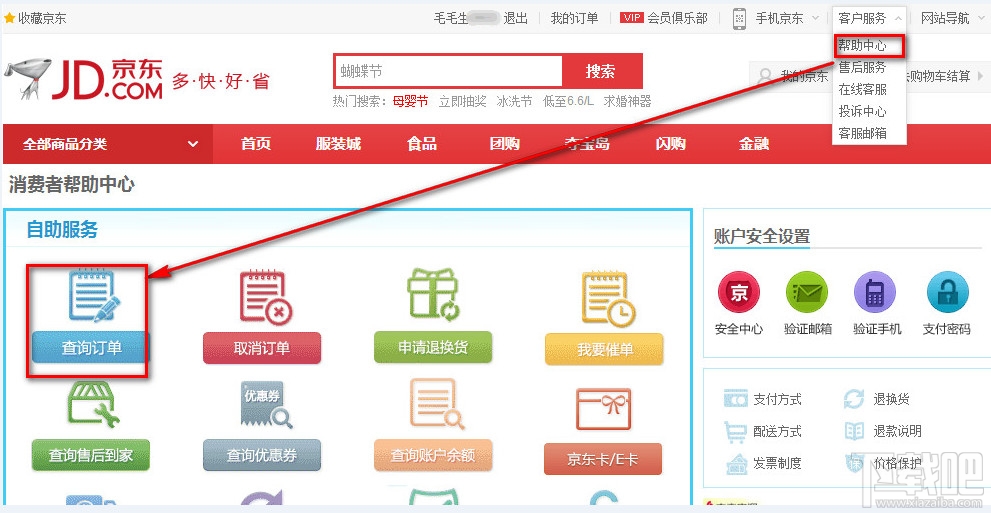Click the 求婚神器 hot search link
The image size is (991, 513).
tap(628, 102)
